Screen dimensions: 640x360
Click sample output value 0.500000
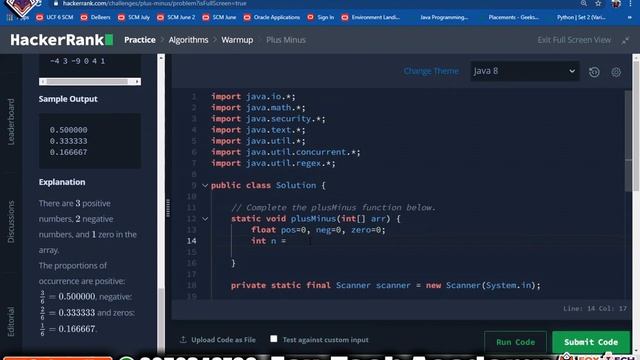pos(68,130)
